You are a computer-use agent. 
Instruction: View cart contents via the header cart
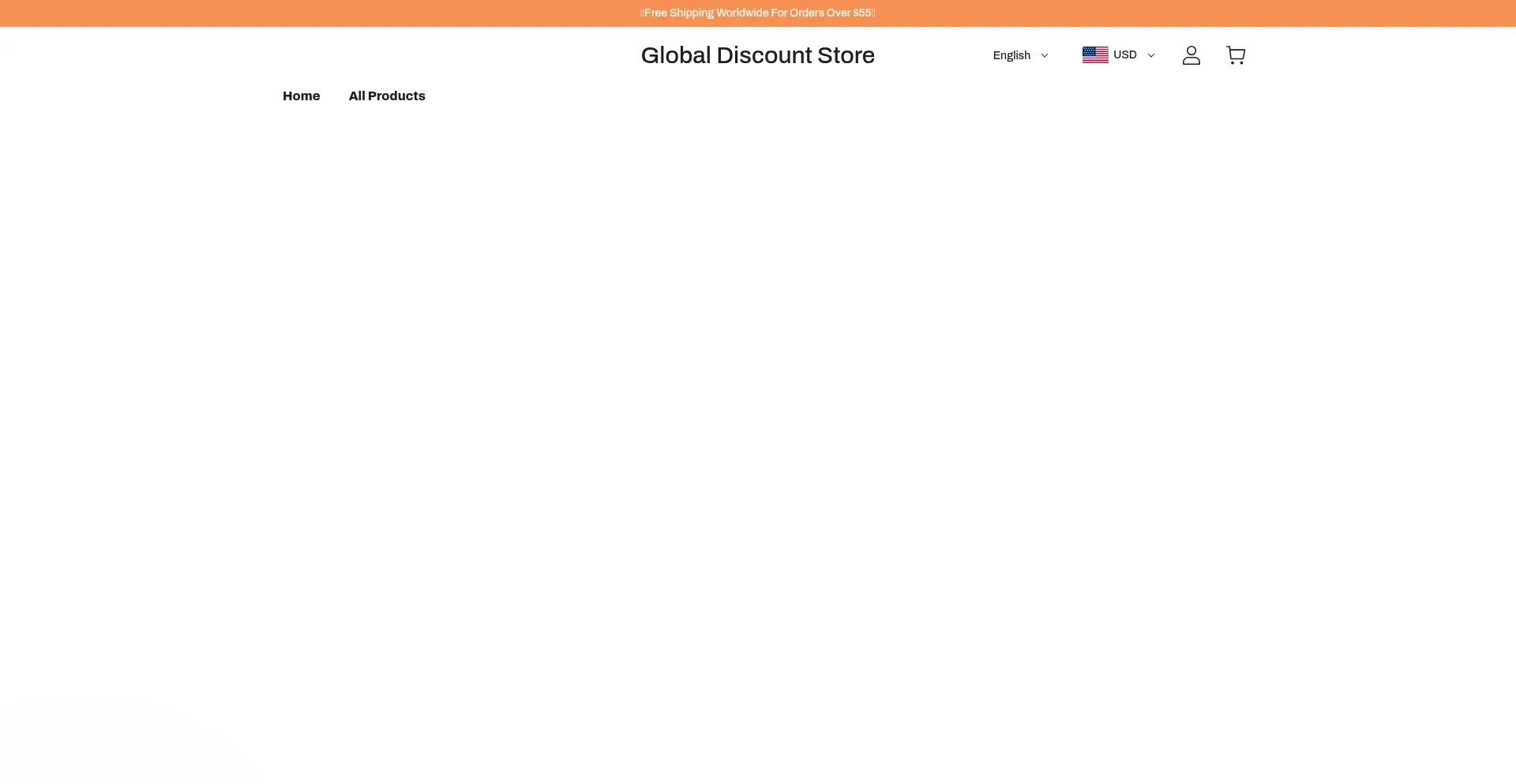pos(1235,55)
